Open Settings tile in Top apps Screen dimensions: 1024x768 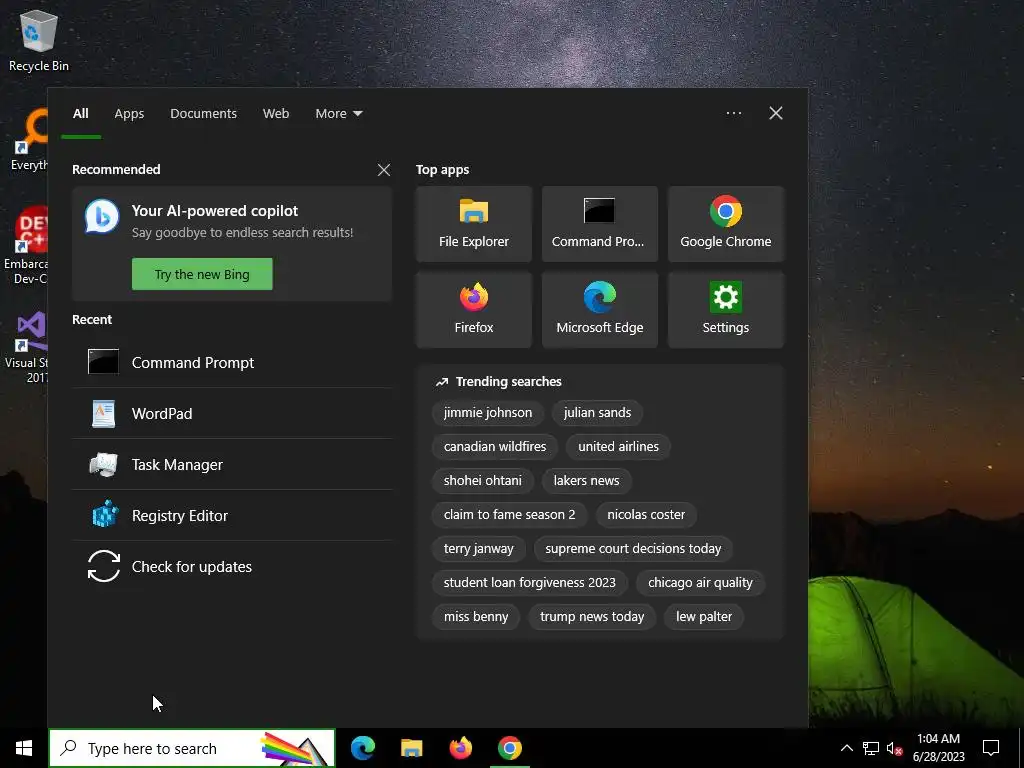[726, 310]
